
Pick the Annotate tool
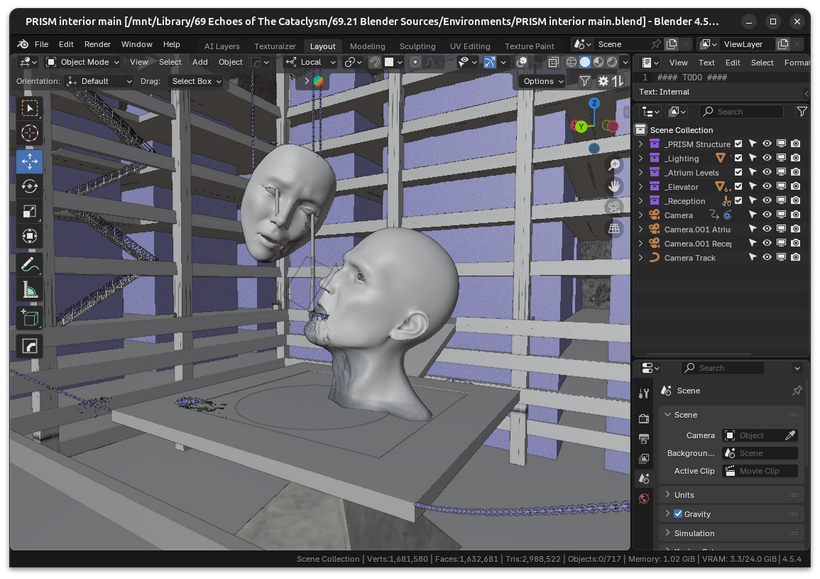tap(29, 265)
